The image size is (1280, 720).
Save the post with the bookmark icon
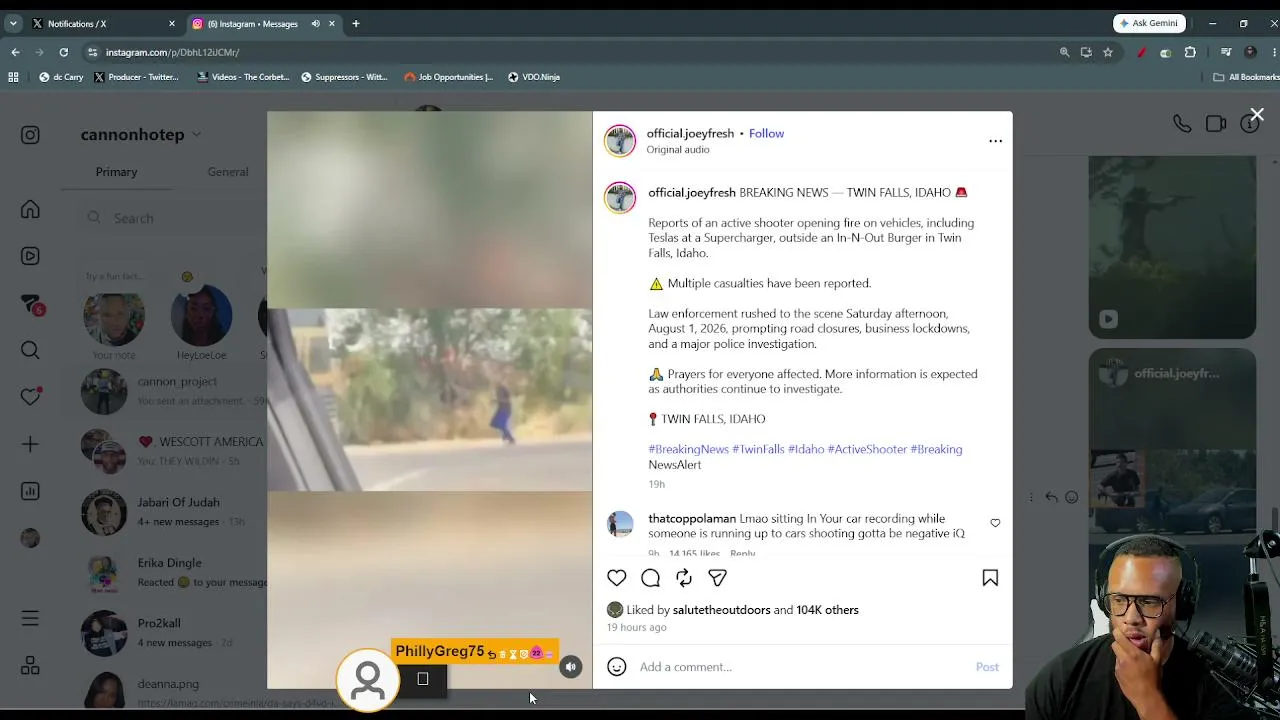click(990, 578)
